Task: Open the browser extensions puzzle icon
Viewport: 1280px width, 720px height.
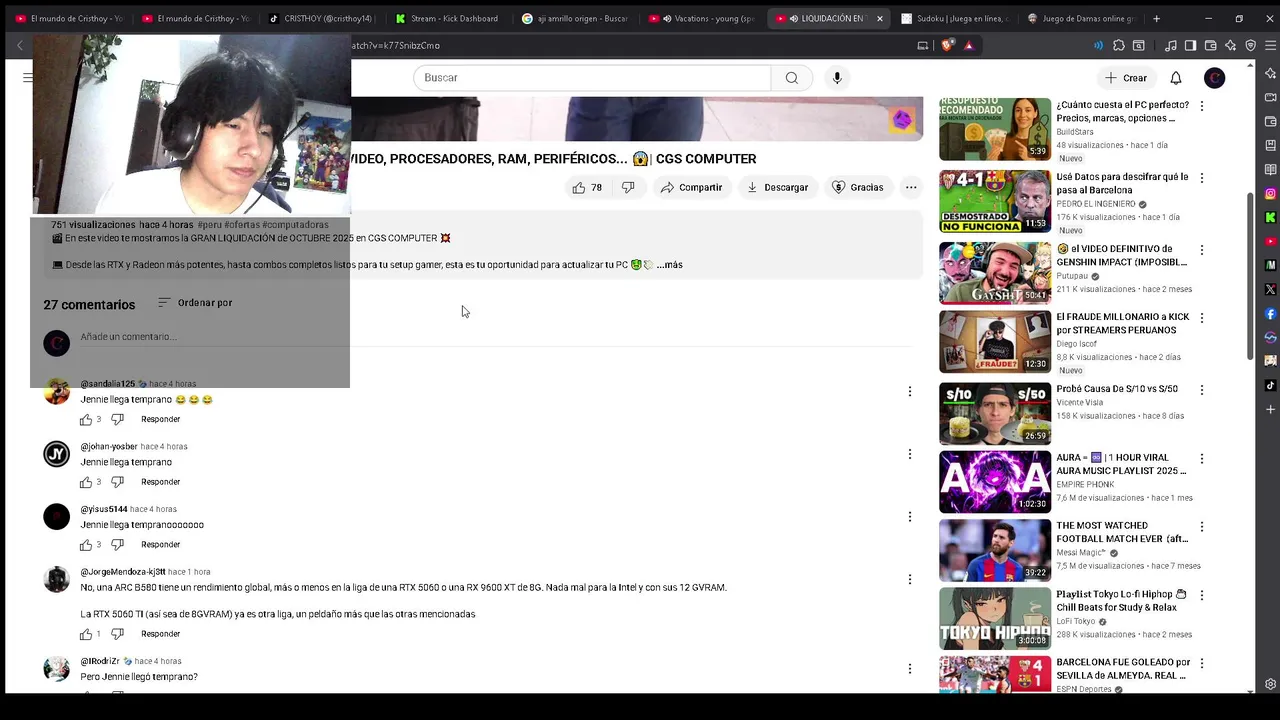Action: point(1119,45)
